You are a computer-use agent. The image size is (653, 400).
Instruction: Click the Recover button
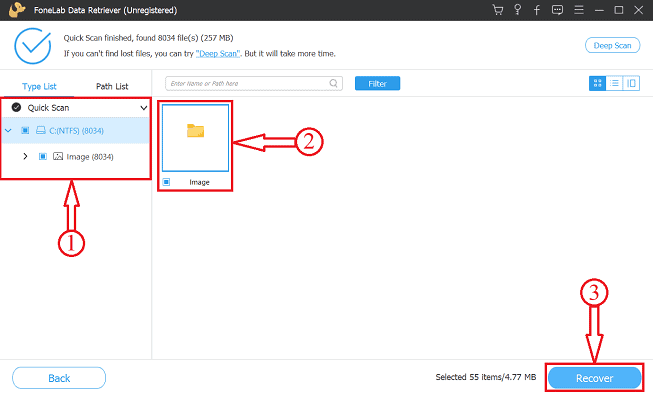[594, 378]
